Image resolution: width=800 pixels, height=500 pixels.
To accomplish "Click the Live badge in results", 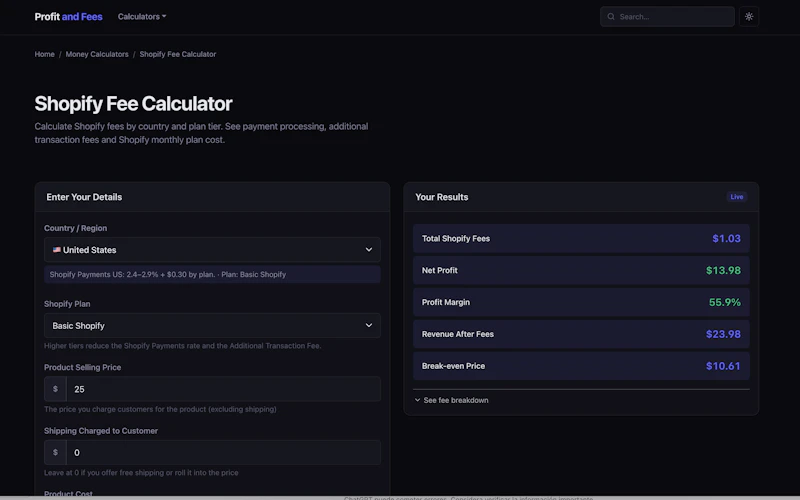I will point(737,197).
